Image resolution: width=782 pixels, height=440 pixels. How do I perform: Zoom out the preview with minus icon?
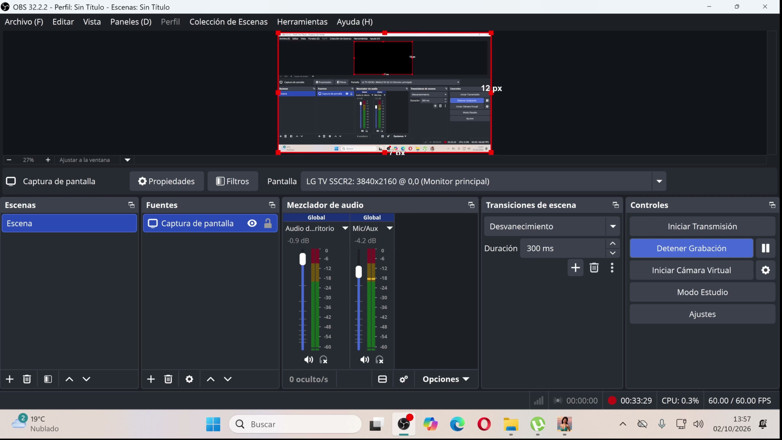pyautogui.click(x=9, y=160)
